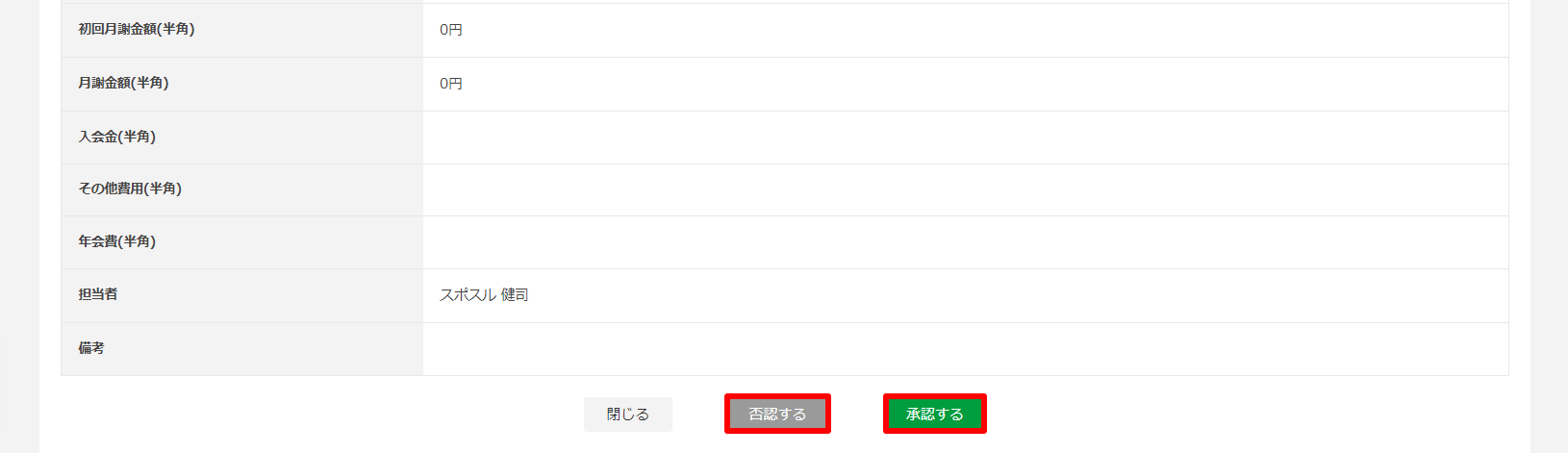Select the 初回月謝金額(半角) row label
1568x453 pixels.
coord(137,29)
